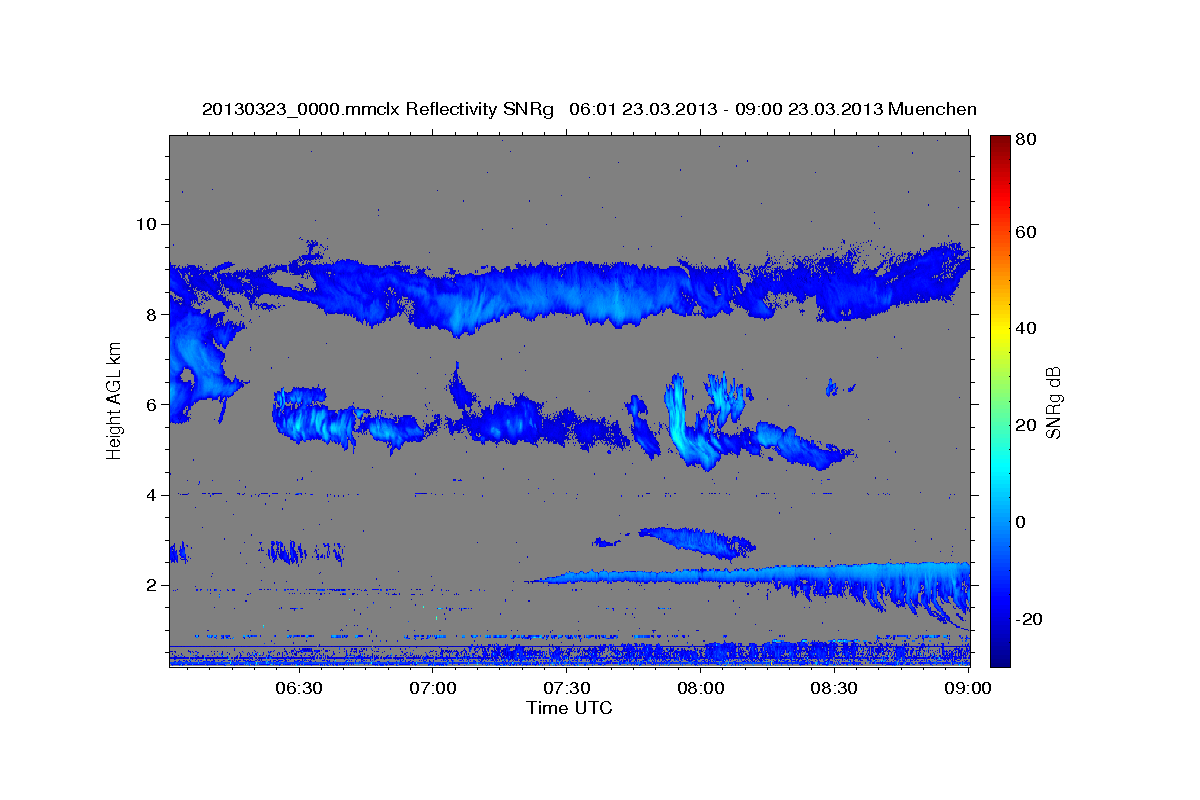
Task: Click the colorbar value 40
Action: (1028, 329)
